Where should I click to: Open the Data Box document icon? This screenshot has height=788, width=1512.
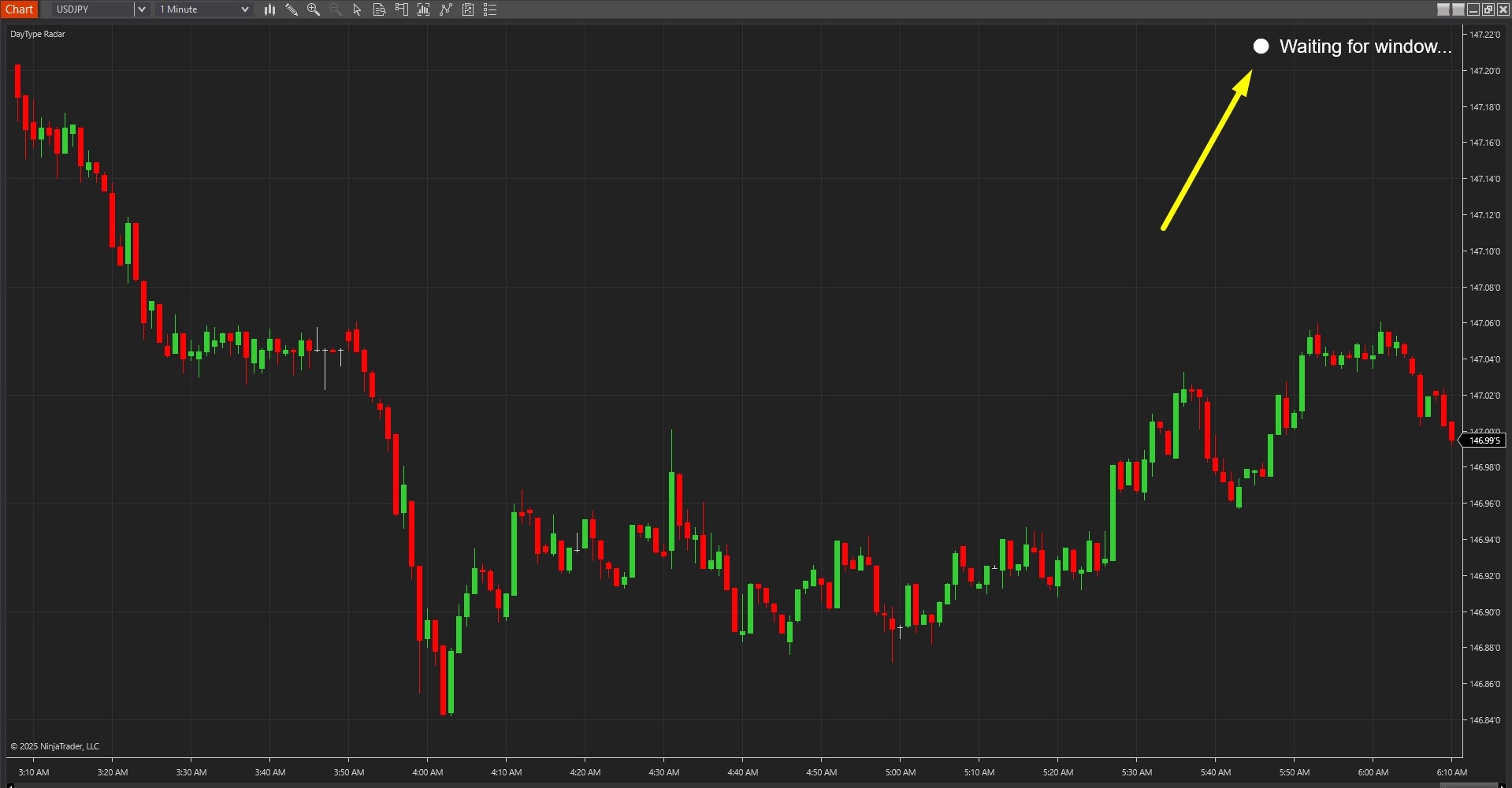(379, 9)
